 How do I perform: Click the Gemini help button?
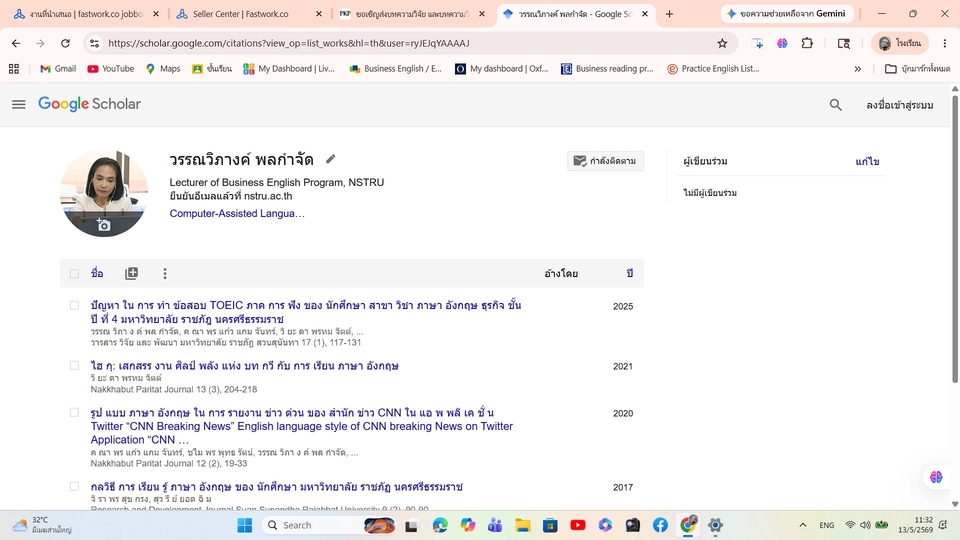786,13
